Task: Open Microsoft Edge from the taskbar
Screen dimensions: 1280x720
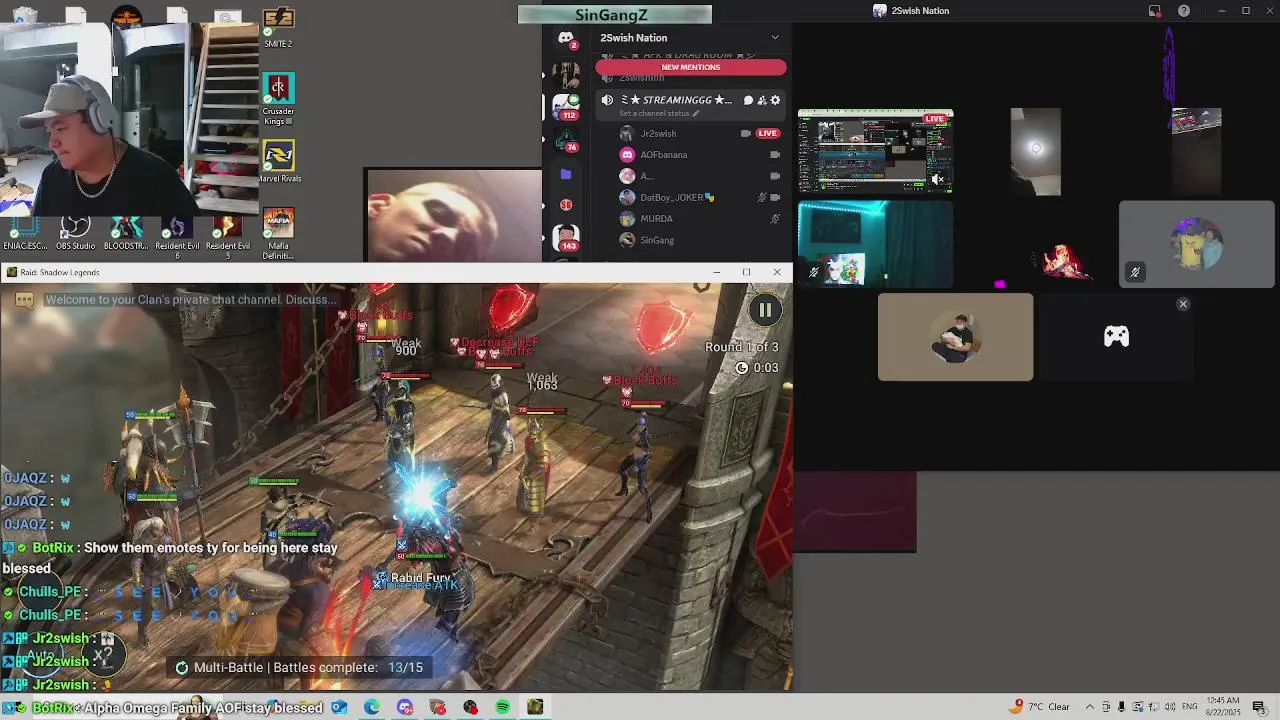Action: pyautogui.click(x=372, y=707)
